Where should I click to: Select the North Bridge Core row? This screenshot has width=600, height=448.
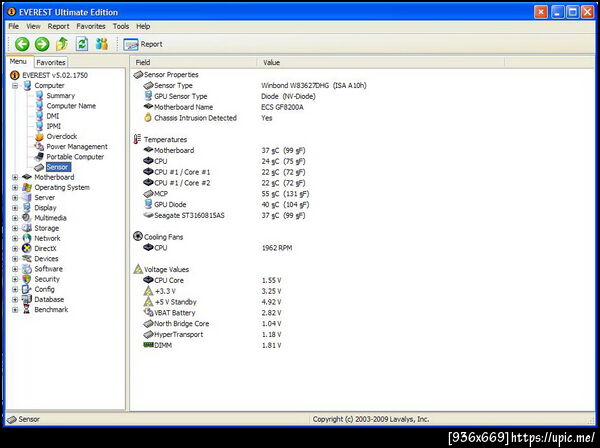pos(212,324)
